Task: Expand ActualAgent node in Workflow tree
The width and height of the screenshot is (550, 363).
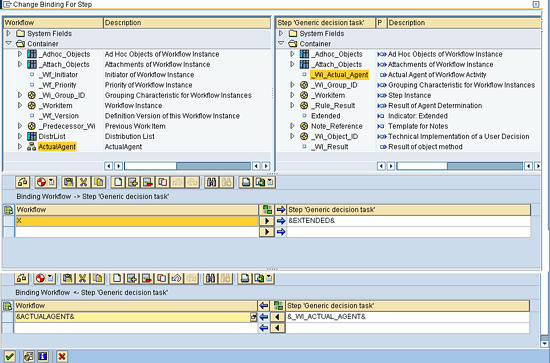Action: 20,147
